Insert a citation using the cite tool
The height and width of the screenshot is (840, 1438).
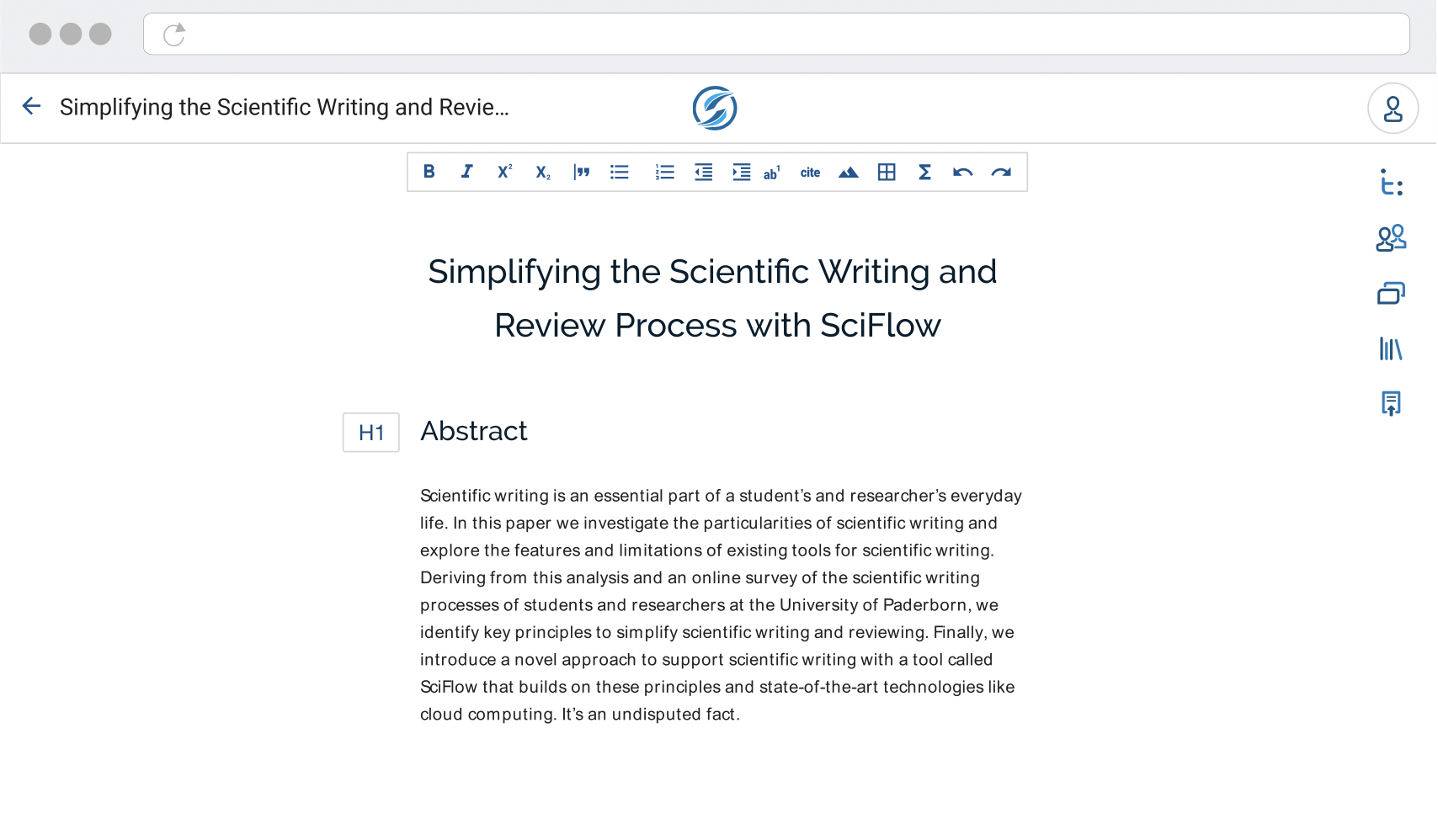tap(810, 172)
